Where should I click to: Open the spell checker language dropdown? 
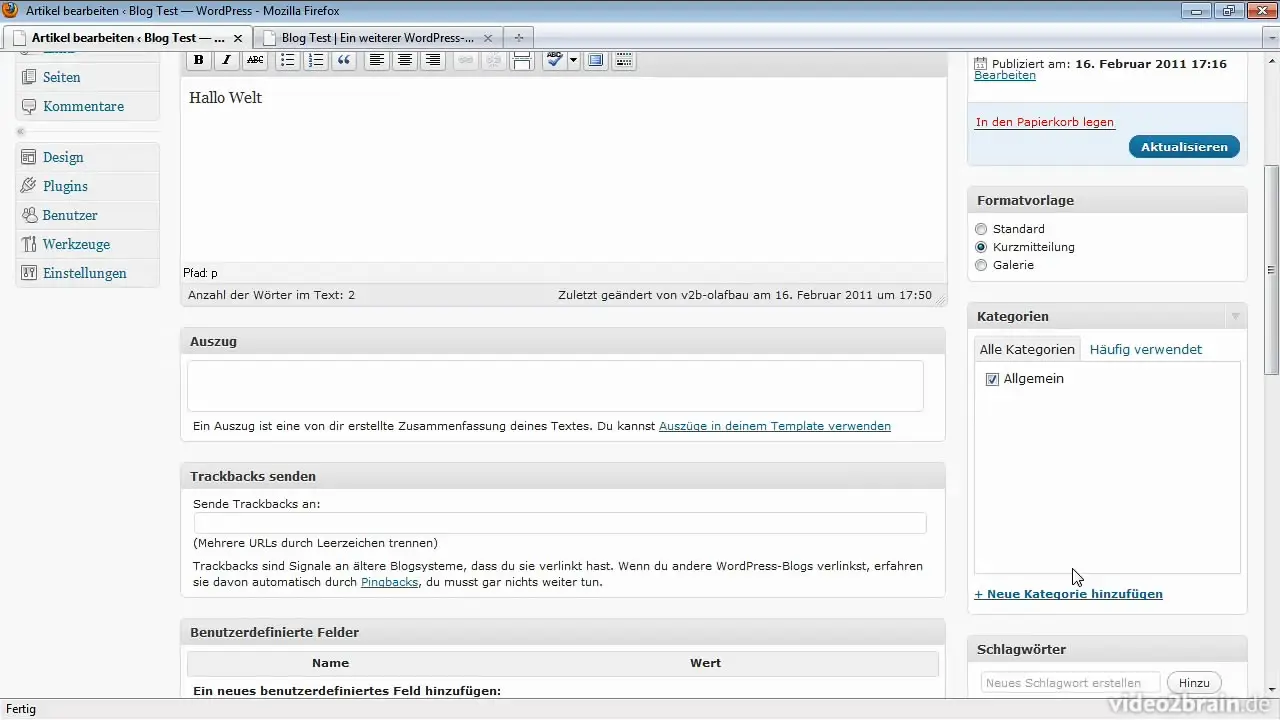point(574,60)
